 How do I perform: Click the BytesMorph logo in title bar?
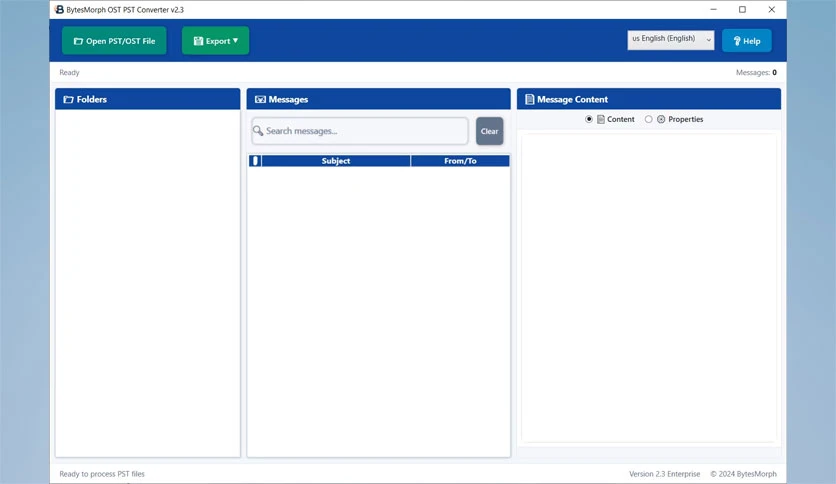tap(59, 10)
